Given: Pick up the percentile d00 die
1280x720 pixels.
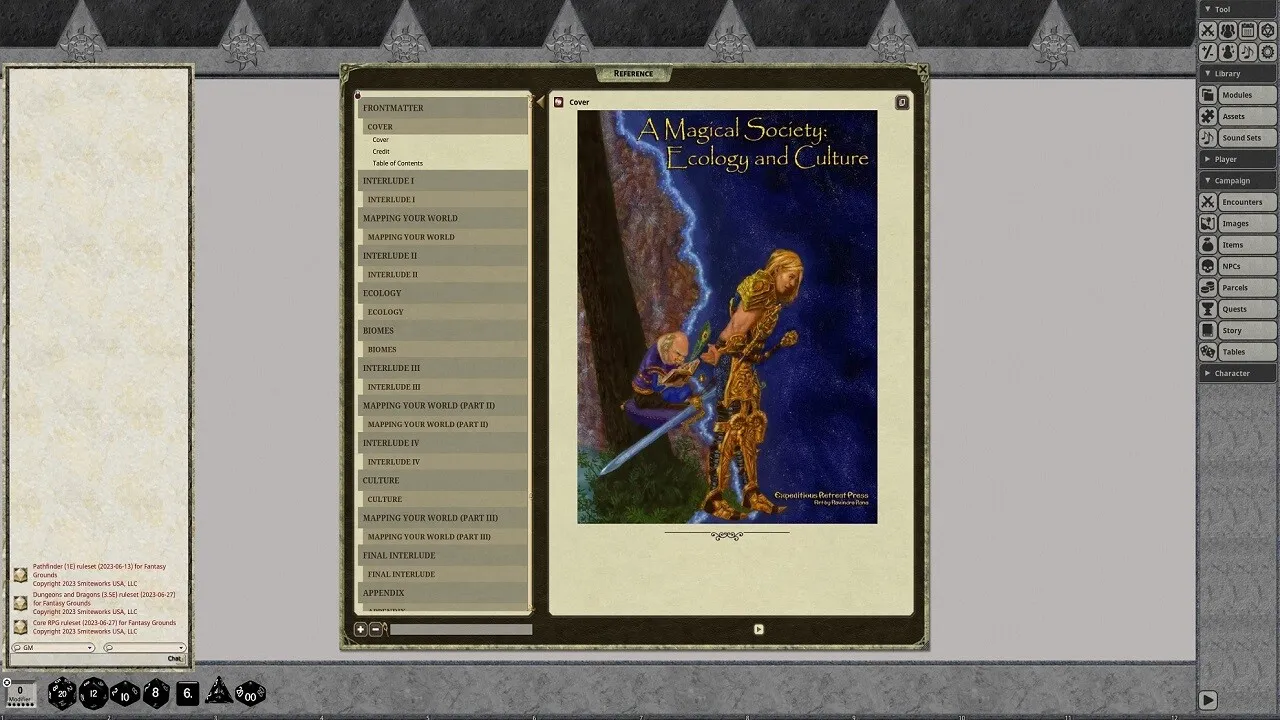Looking at the screenshot, I should [250, 693].
